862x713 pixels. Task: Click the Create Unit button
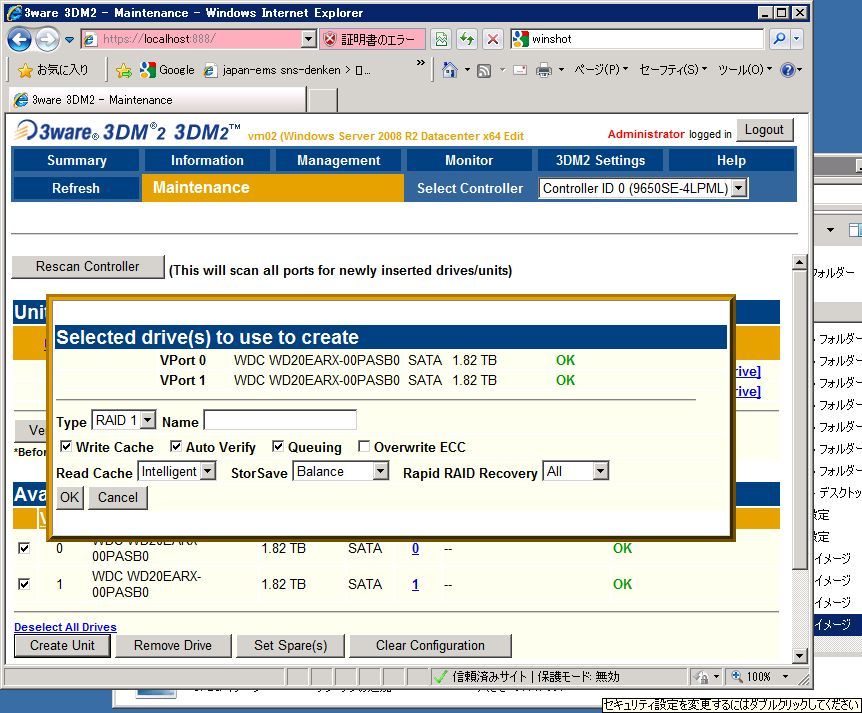[62, 645]
